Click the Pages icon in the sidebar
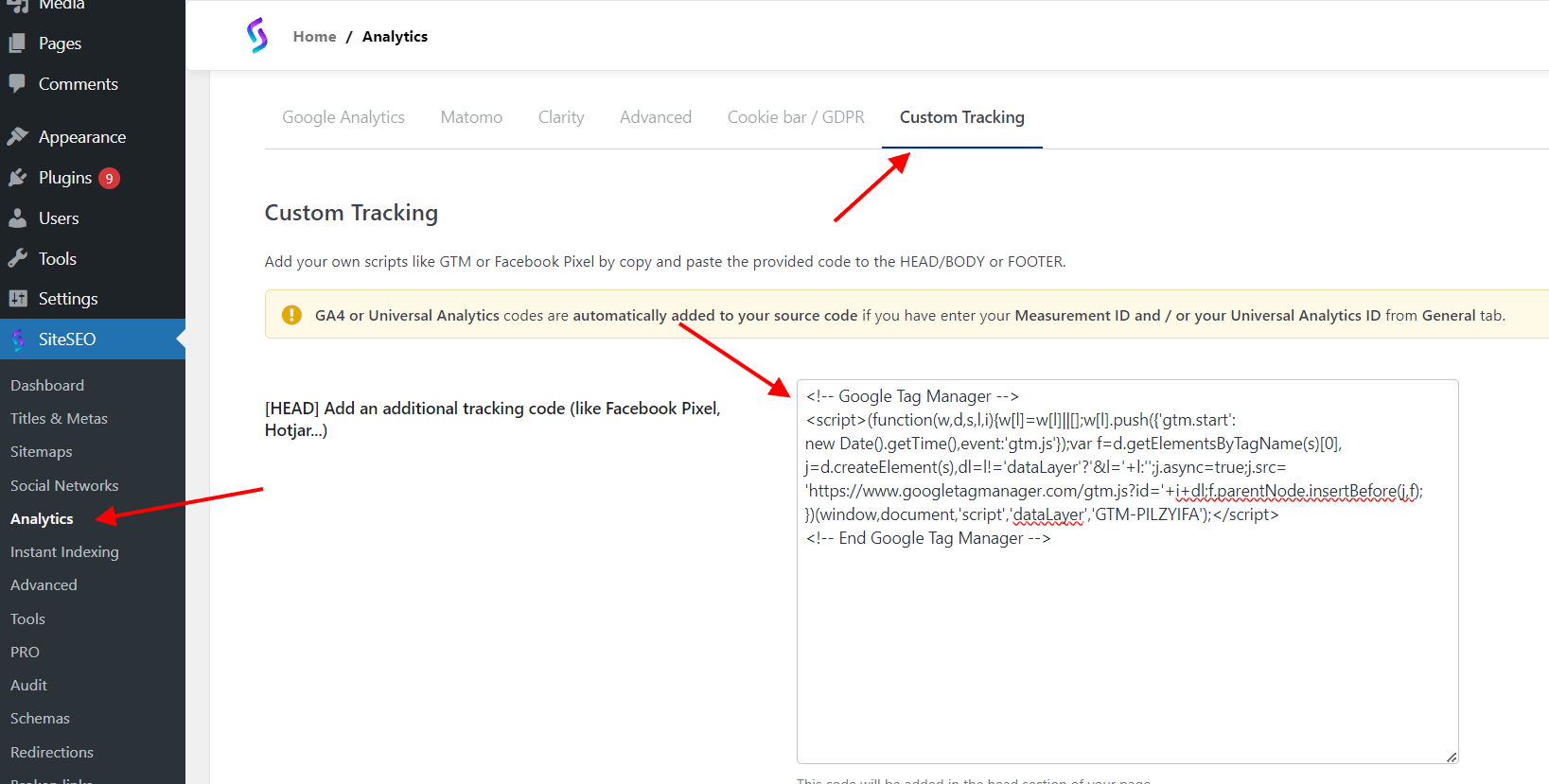Viewport: 1549px width, 784px height. (x=17, y=43)
